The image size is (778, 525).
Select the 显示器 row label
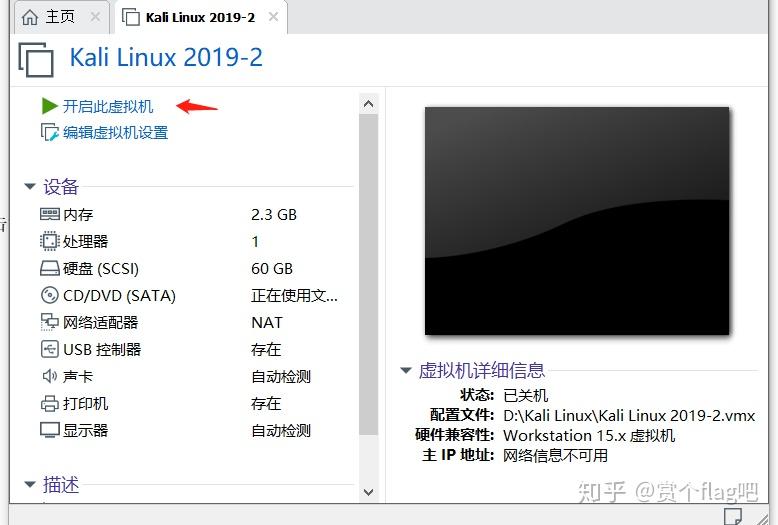(85, 430)
